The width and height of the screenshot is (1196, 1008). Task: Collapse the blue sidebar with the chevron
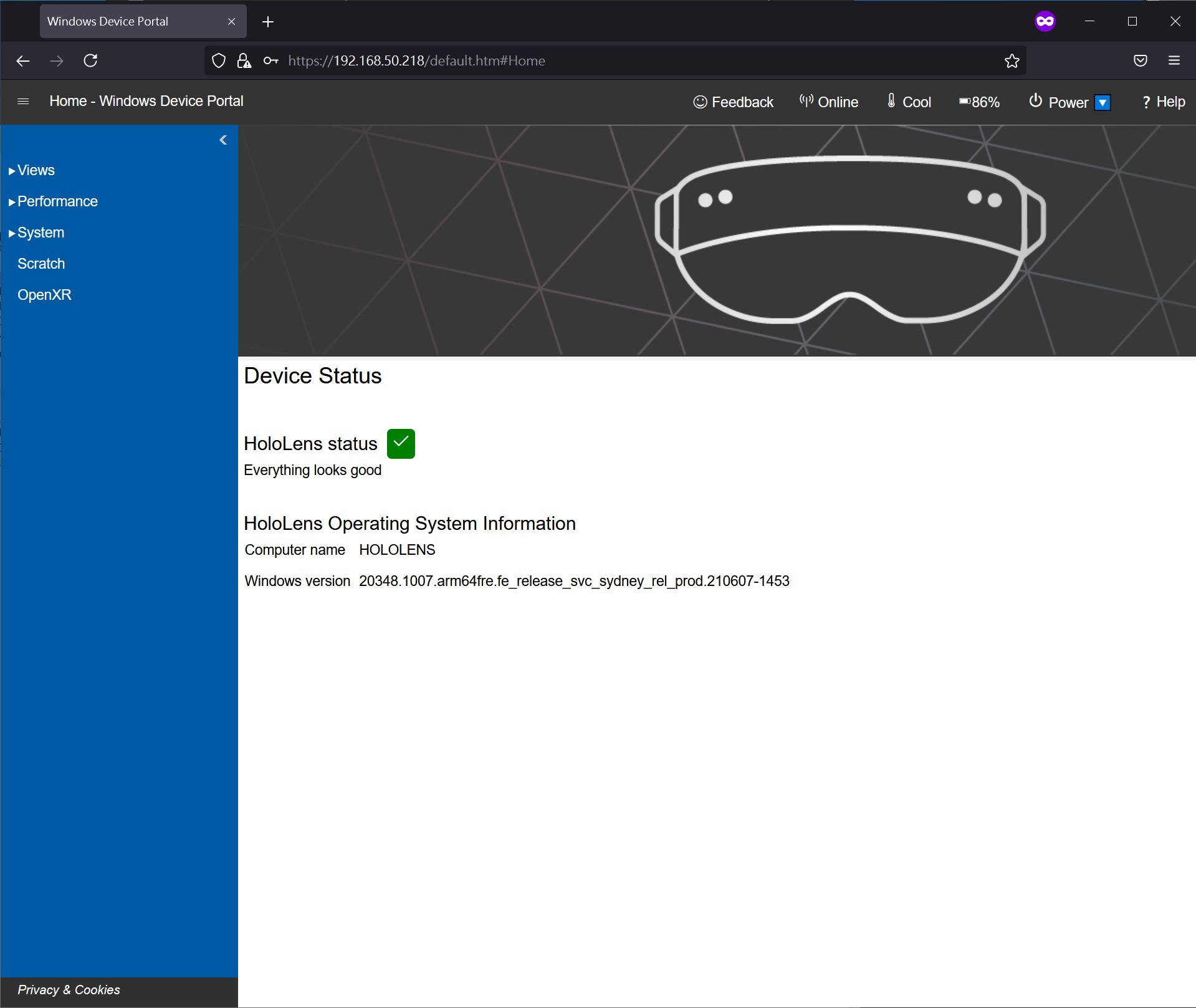pos(223,140)
